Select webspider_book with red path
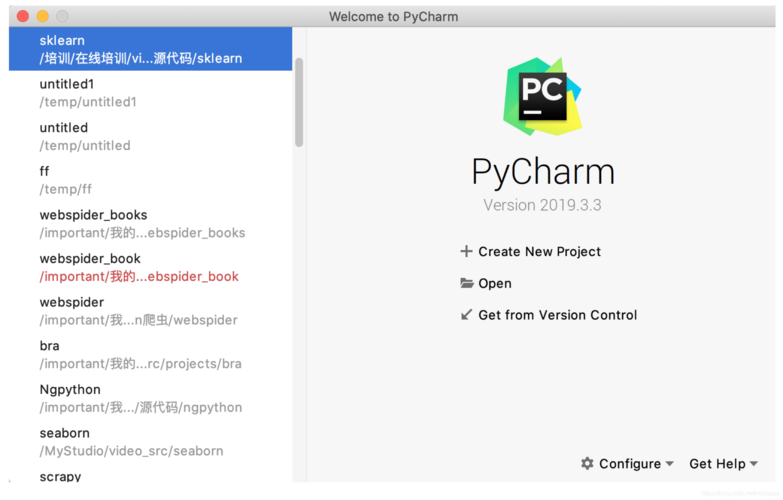Screen dimensions: 783x500 [x=150, y=267]
